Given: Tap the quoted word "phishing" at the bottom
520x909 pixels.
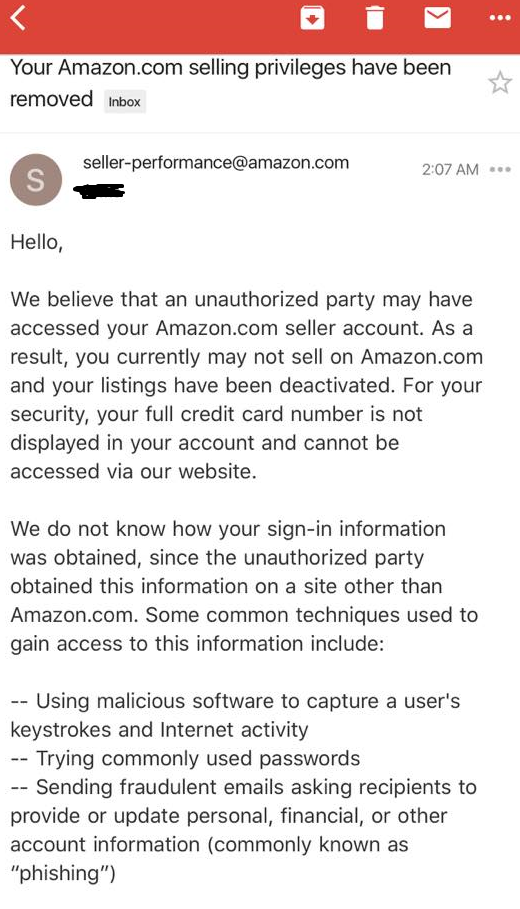Looking at the screenshot, I should (x=63, y=873).
